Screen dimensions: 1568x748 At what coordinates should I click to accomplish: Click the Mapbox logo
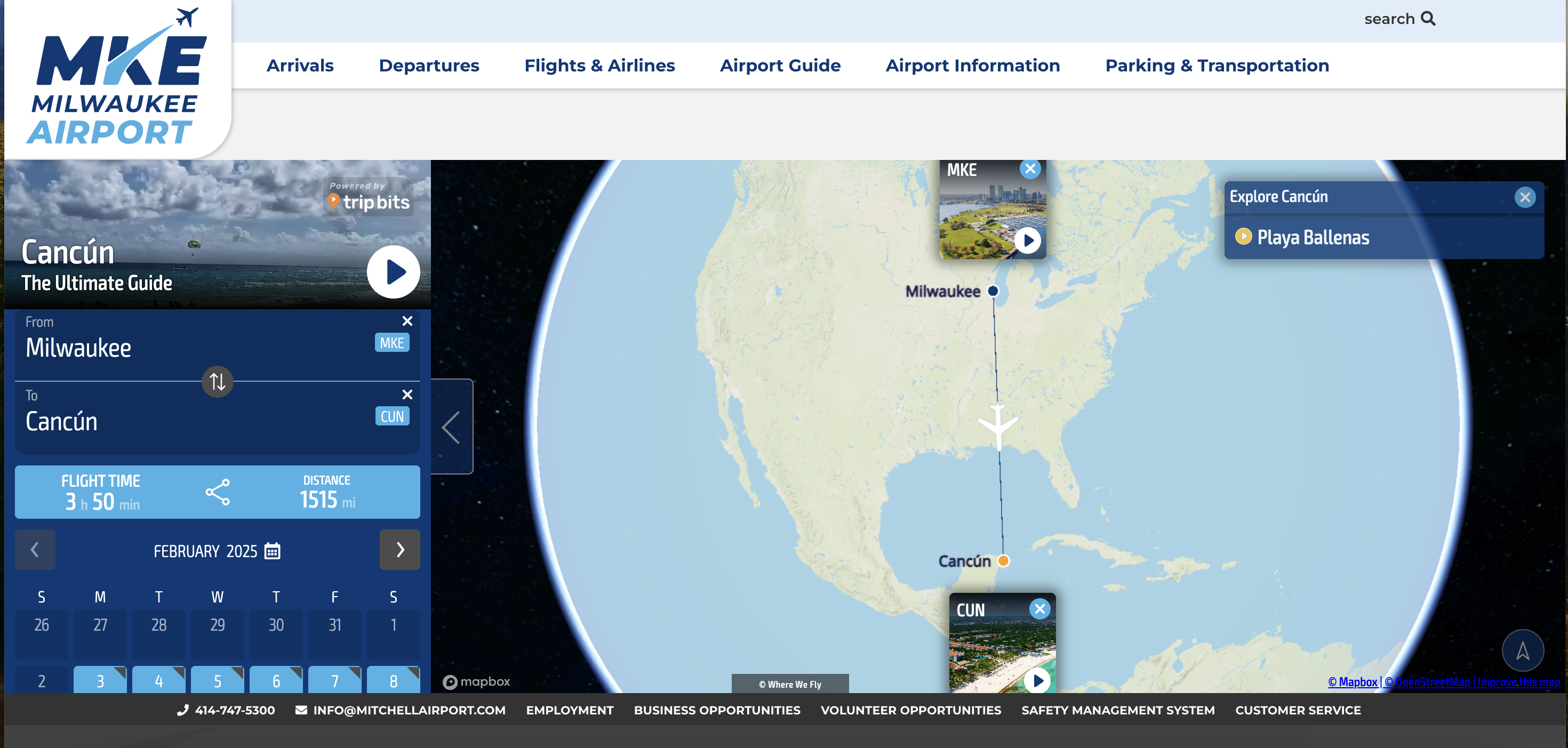476,682
